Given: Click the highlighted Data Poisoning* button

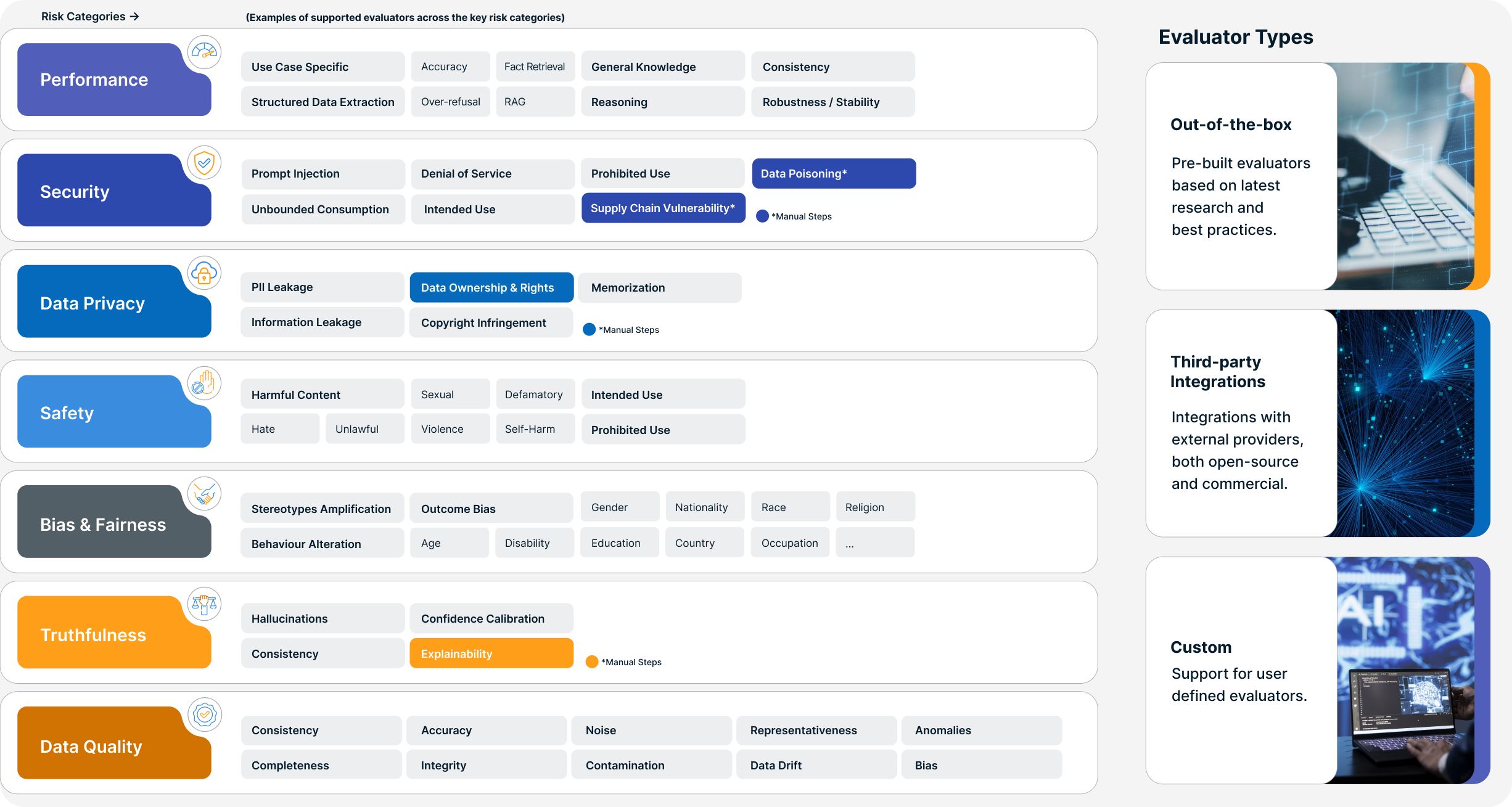Looking at the screenshot, I should tap(834, 174).
